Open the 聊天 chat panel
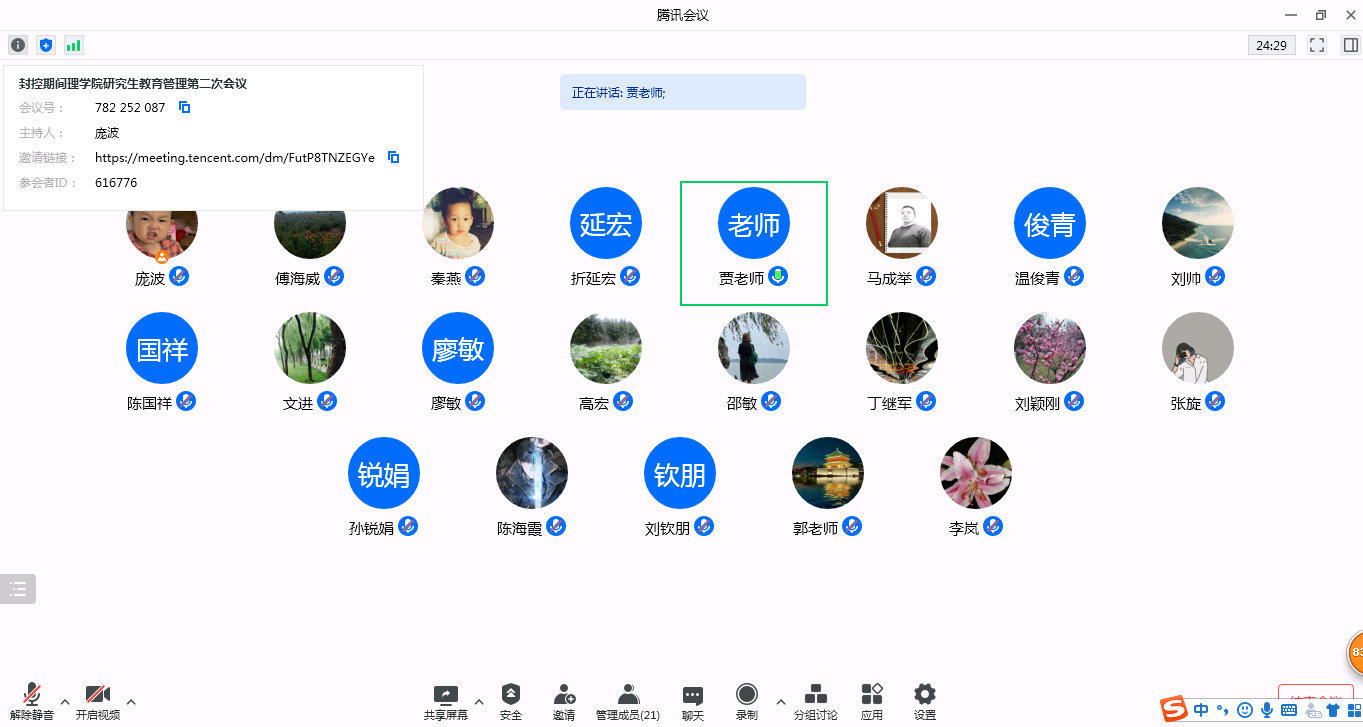1363x727 pixels. click(x=692, y=701)
